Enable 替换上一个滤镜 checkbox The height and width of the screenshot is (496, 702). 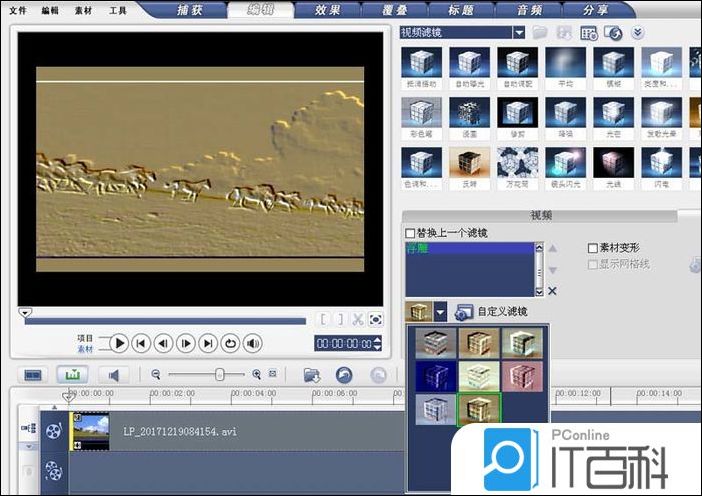(x=410, y=233)
